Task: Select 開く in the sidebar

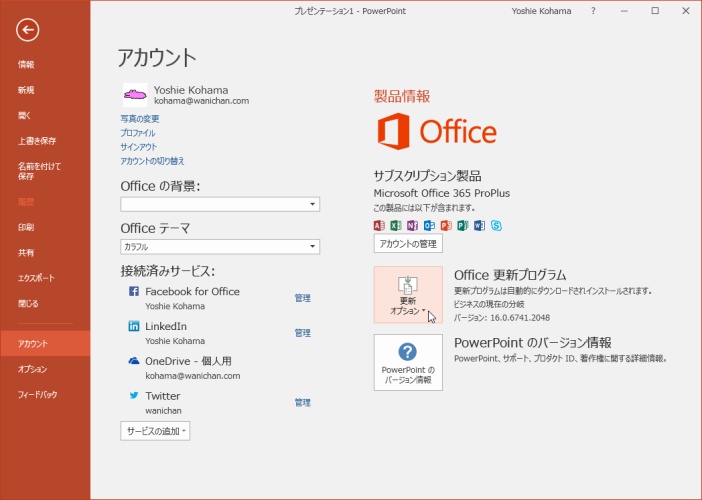Action: point(24,115)
